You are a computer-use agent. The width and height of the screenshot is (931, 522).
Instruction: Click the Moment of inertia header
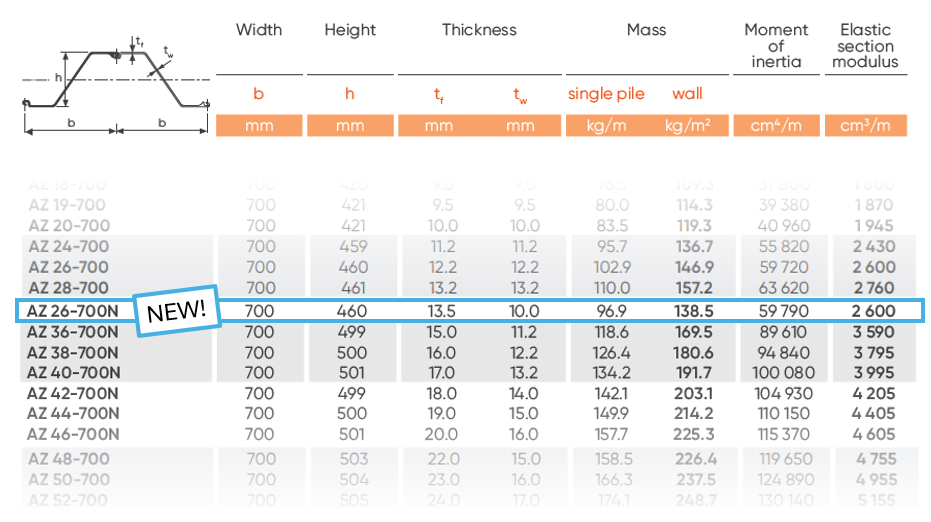click(x=776, y=46)
